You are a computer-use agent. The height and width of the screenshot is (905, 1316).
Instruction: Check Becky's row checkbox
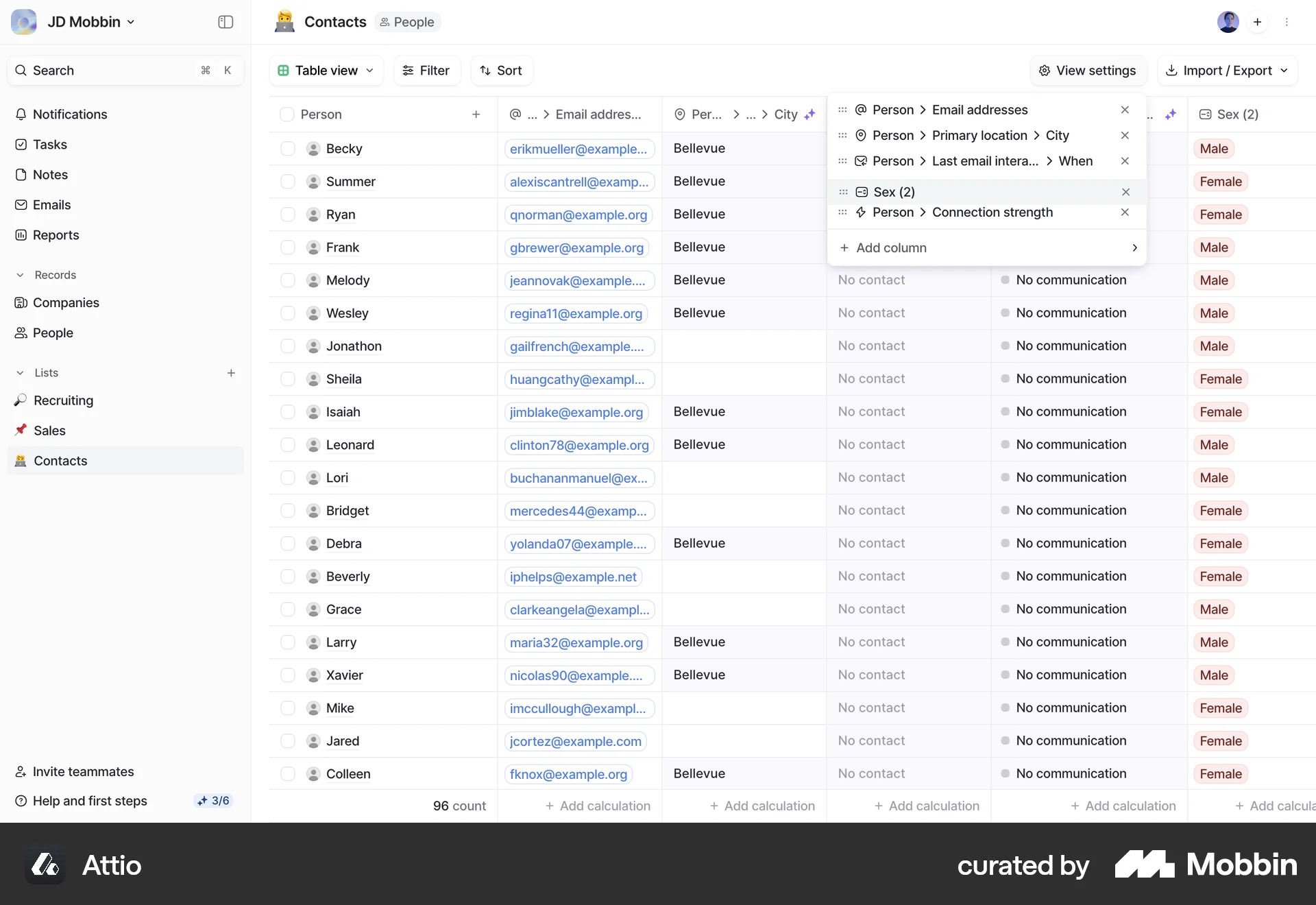287,149
